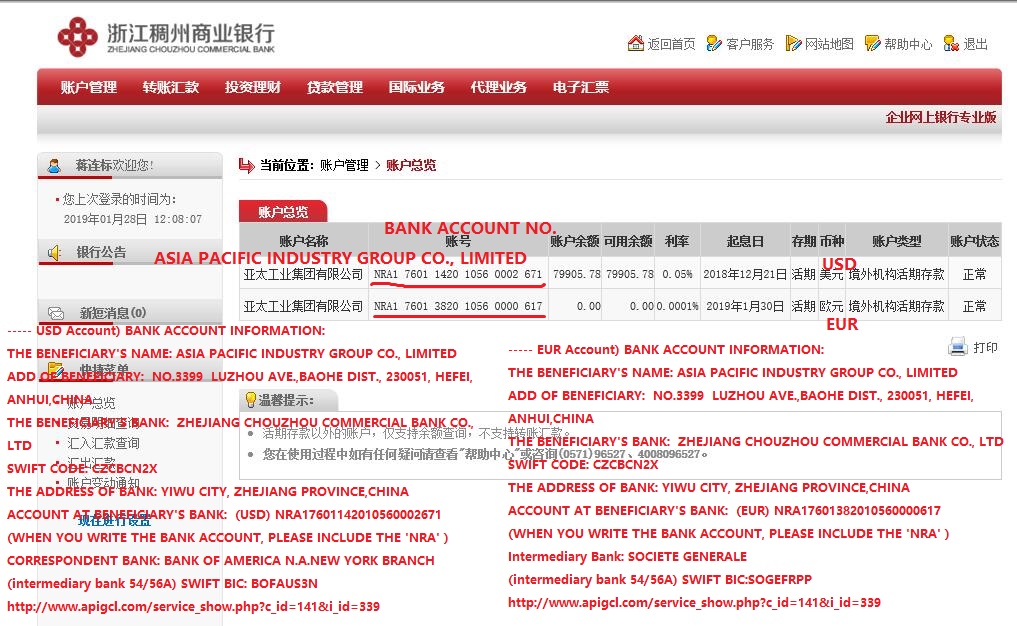1017x626 pixels.
Task: Open the 账户管理 menu
Action: (x=88, y=87)
